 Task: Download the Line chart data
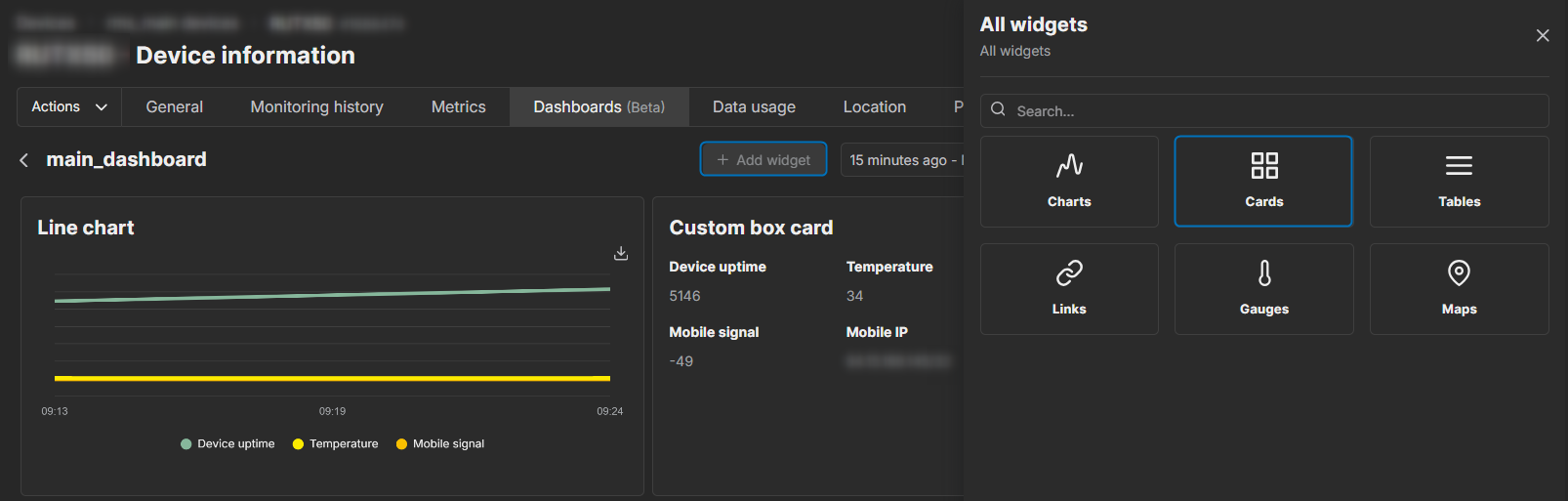point(621,254)
